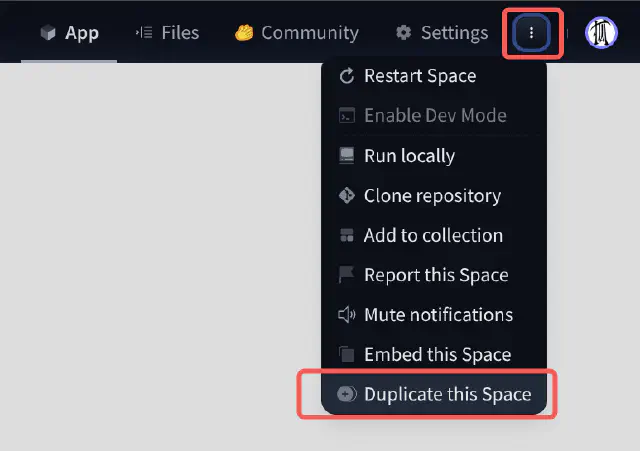The image size is (640, 451).
Task: Click the gear icon beside Settings
Action: [404, 33]
